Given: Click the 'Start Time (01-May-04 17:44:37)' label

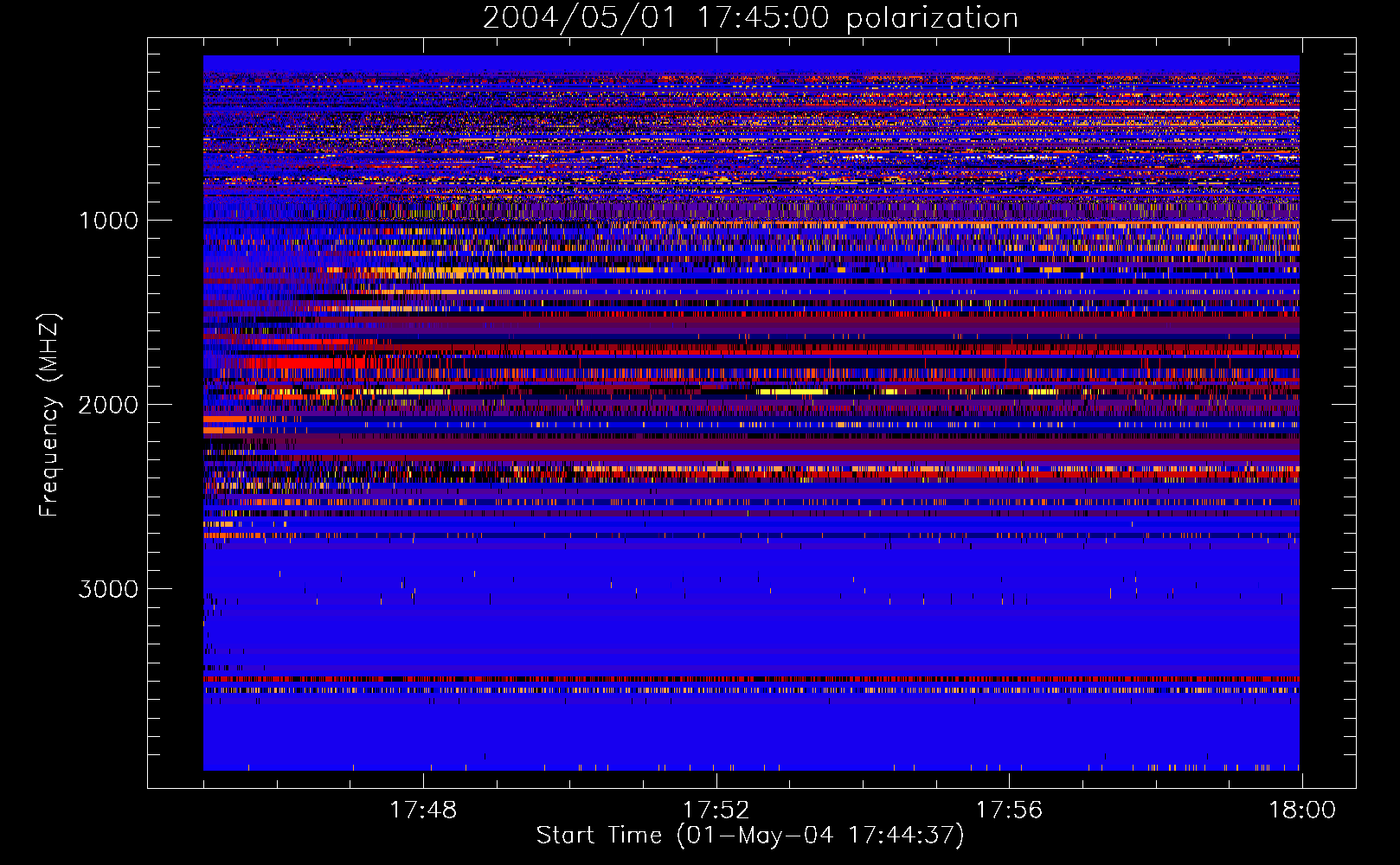Looking at the screenshot, I should pos(750,836).
